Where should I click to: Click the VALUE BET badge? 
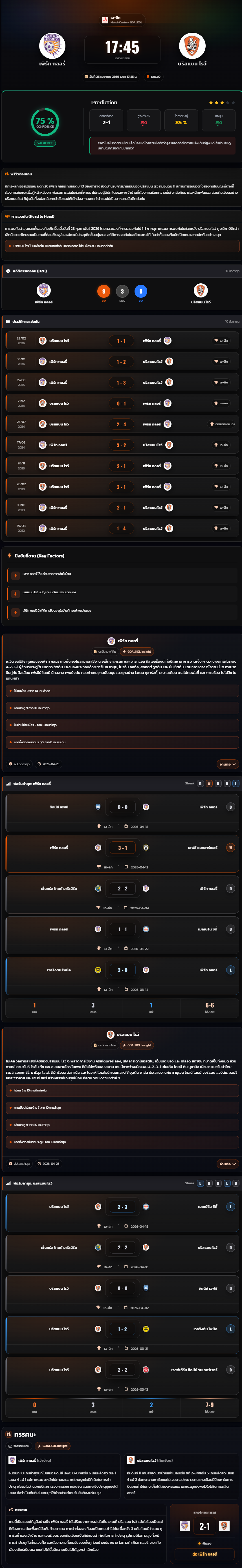click(45, 143)
